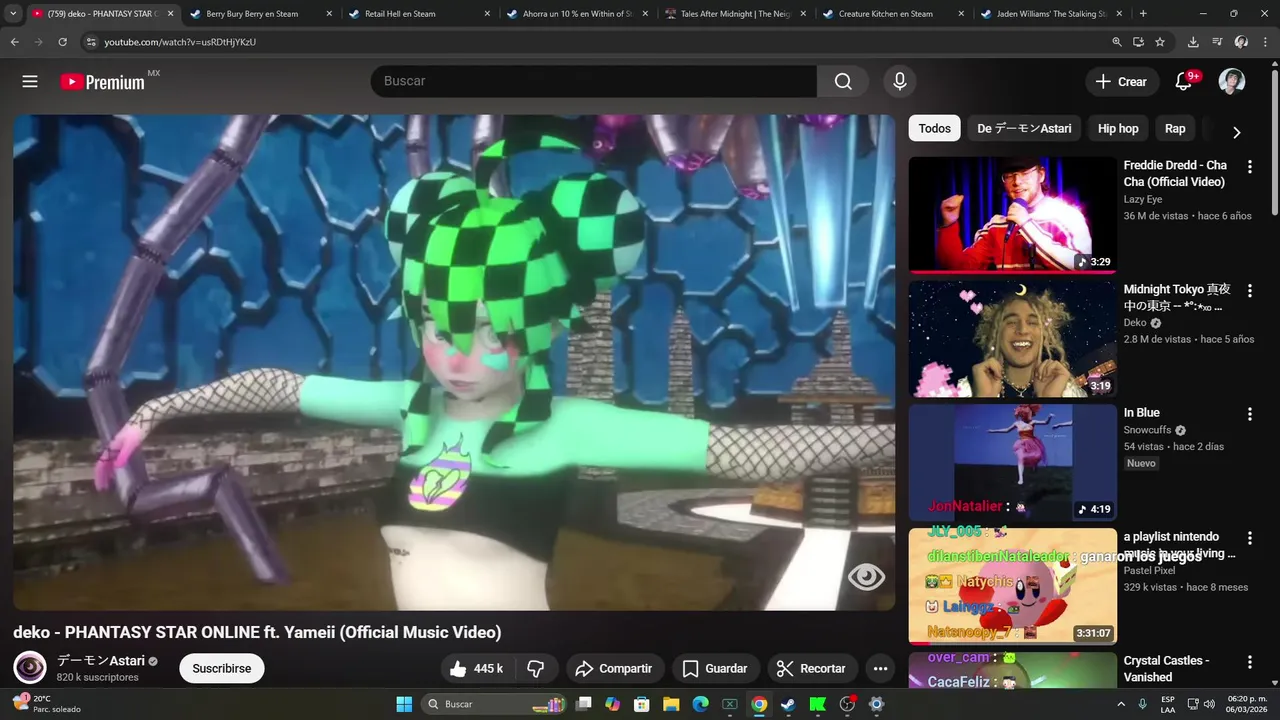Screen dimensions: 1280x720
Task: Switch to Ahorra un 10 % tab
Action: 578,14
